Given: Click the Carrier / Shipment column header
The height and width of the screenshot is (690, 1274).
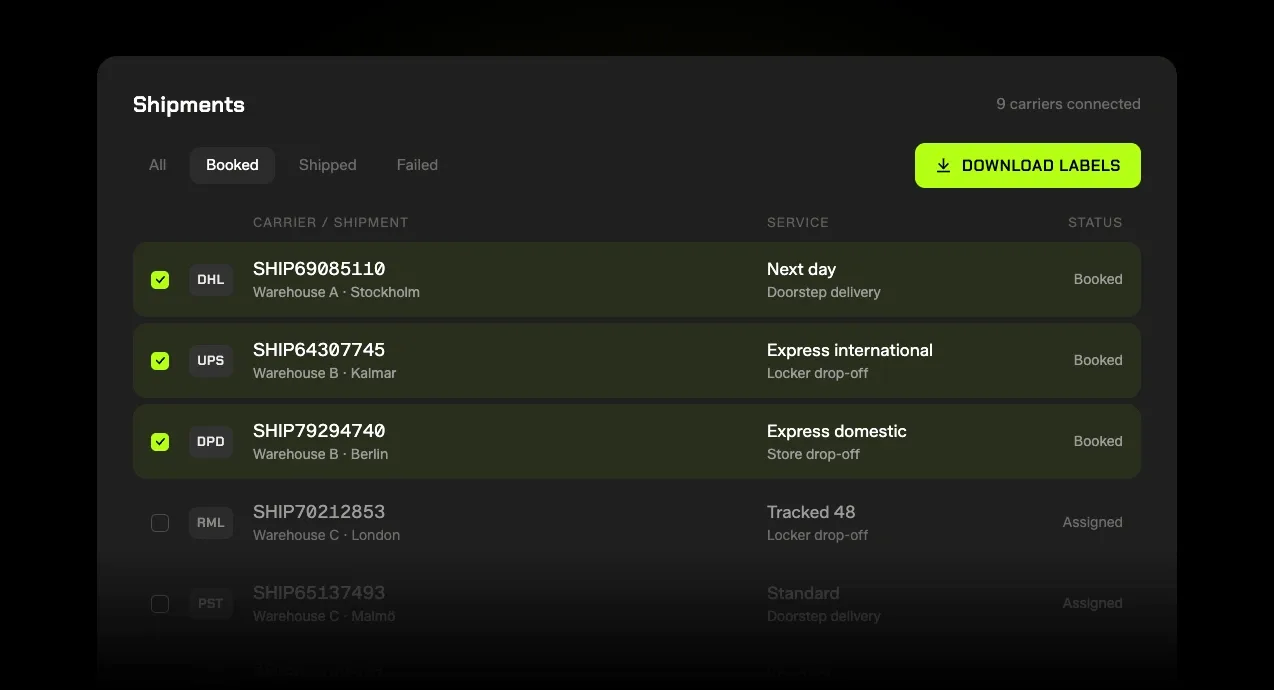Looking at the screenshot, I should (x=331, y=223).
